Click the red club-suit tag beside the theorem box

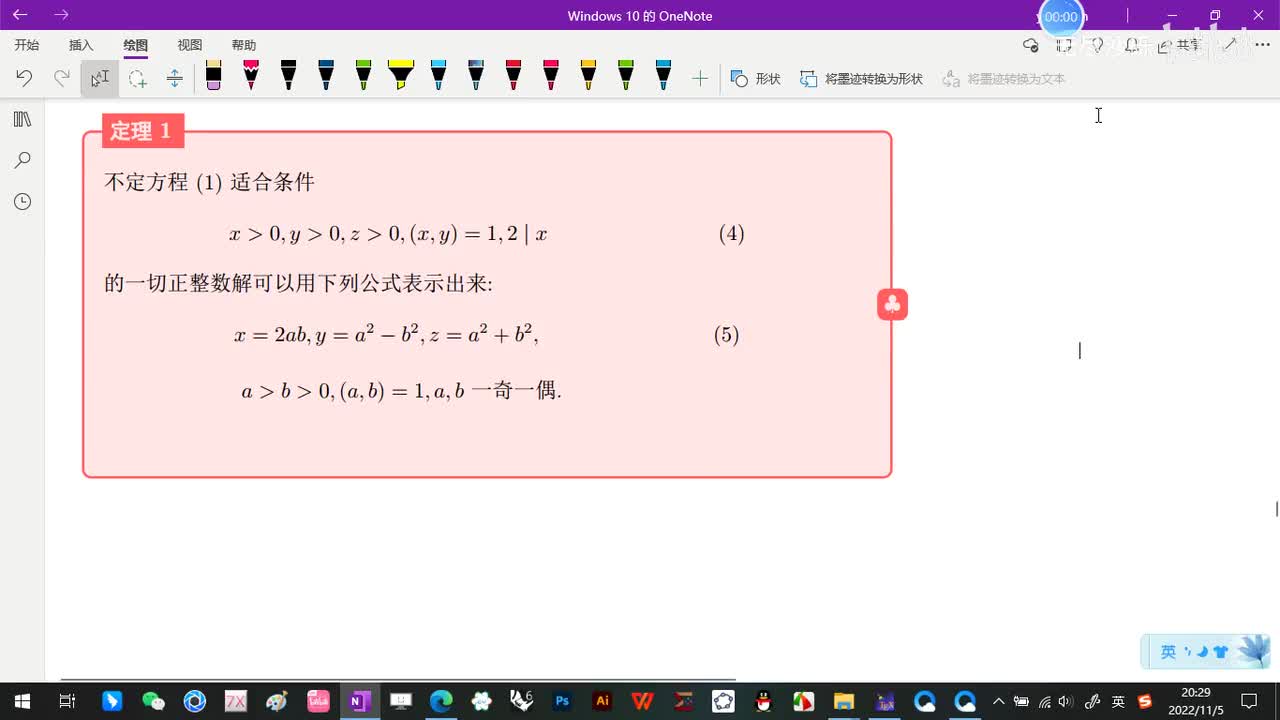pos(892,304)
